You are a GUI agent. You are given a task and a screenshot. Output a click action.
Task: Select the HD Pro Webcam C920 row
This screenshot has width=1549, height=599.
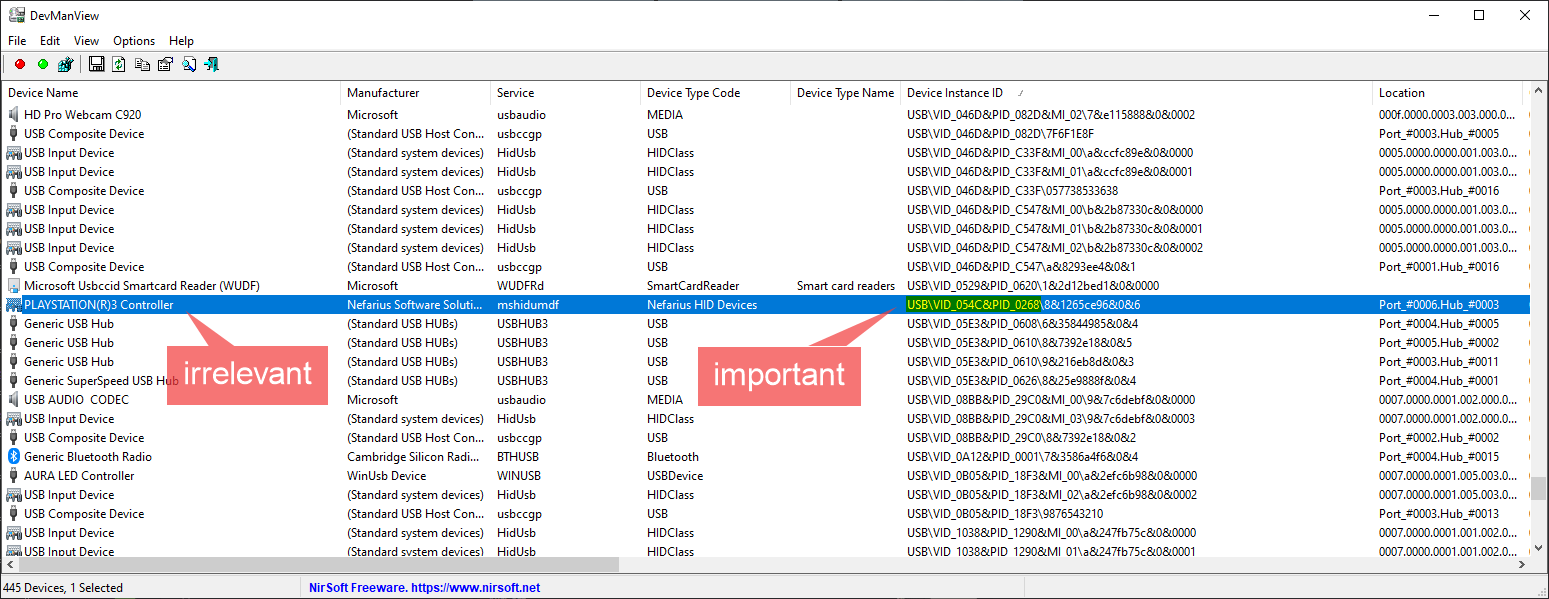[x=82, y=115]
